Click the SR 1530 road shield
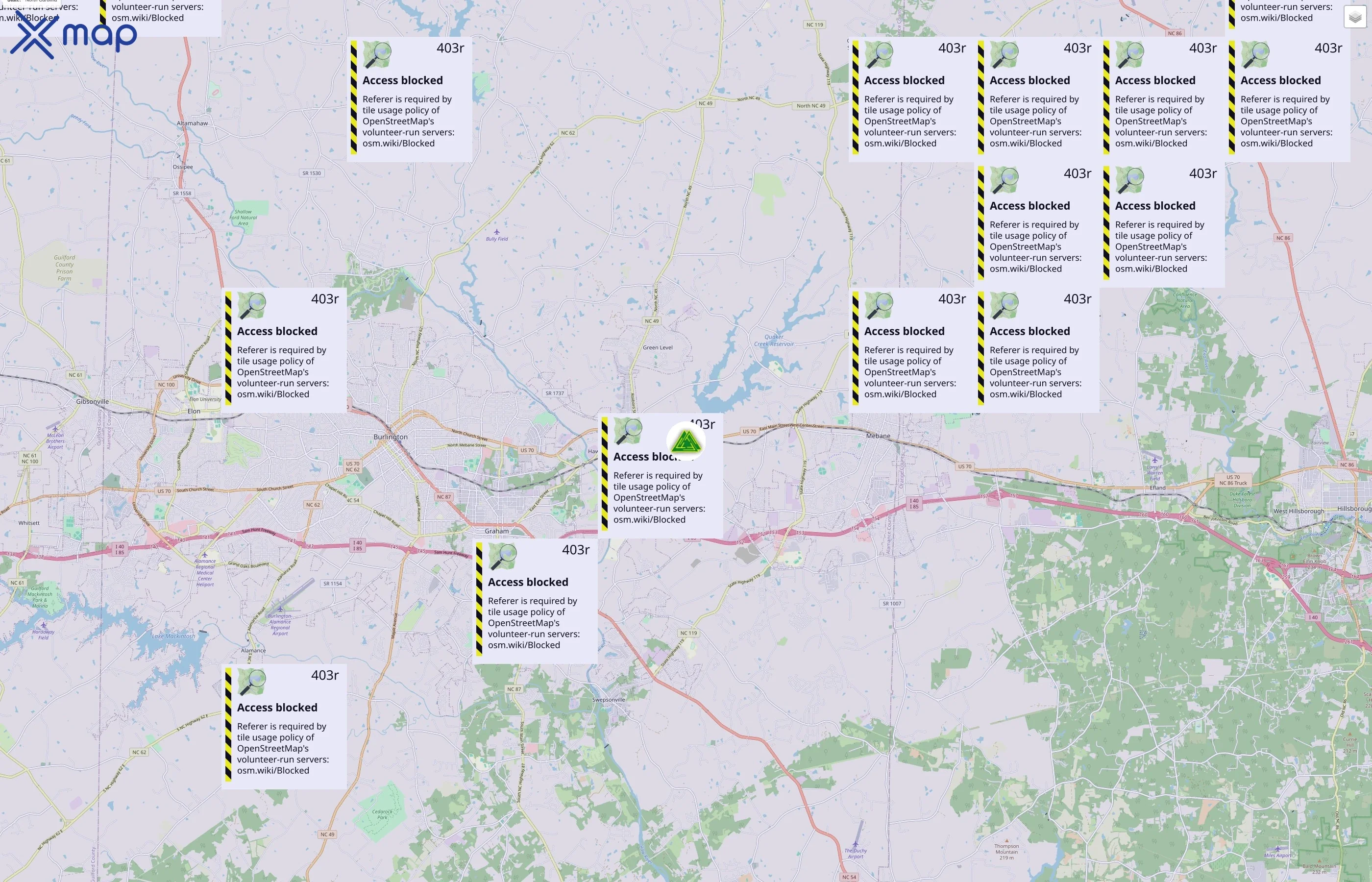Screen dimensions: 1372x882 coord(312,173)
